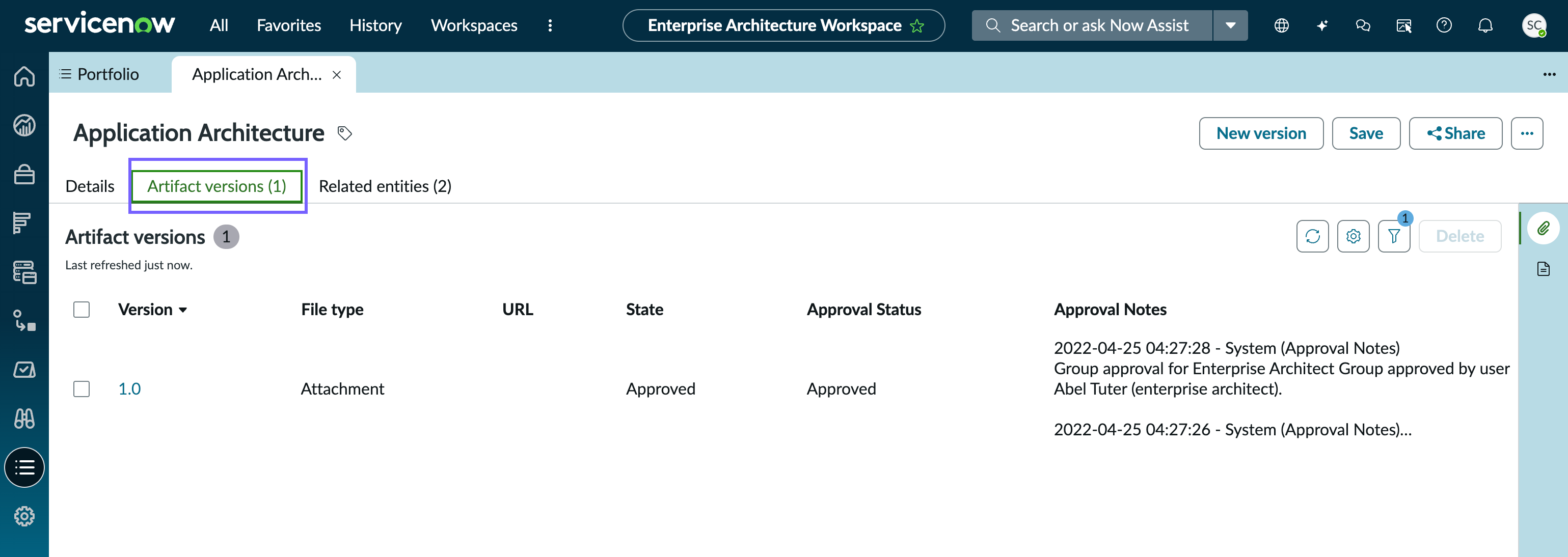
Task: Open the globe scope selector icon
Action: pyautogui.click(x=1281, y=25)
